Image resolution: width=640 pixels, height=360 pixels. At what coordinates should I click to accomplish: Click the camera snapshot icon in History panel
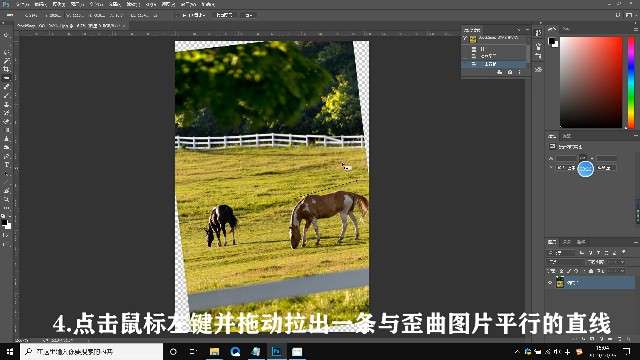[x=509, y=72]
